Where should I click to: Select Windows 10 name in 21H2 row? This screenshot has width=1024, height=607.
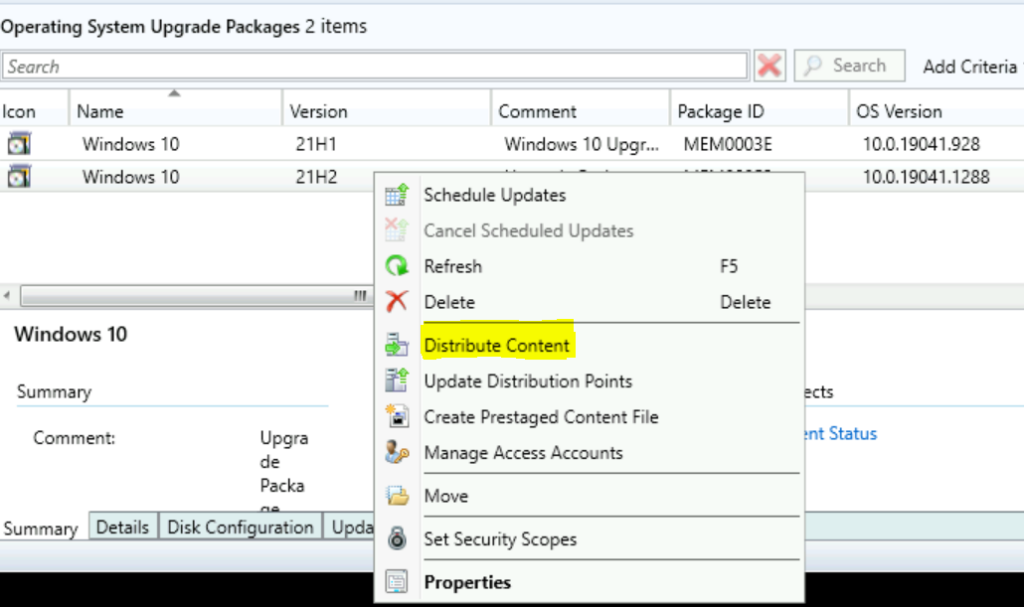point(131,176)
